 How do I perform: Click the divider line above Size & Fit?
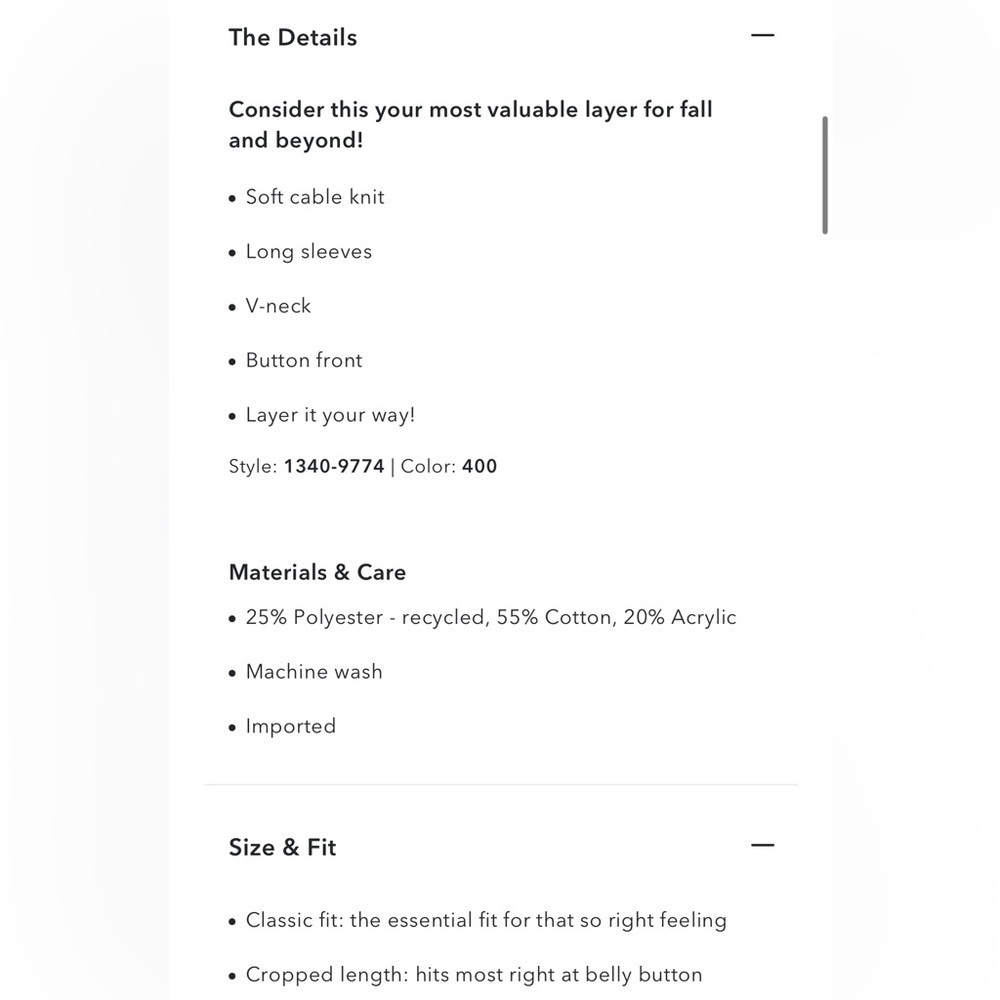pos(501,784)
